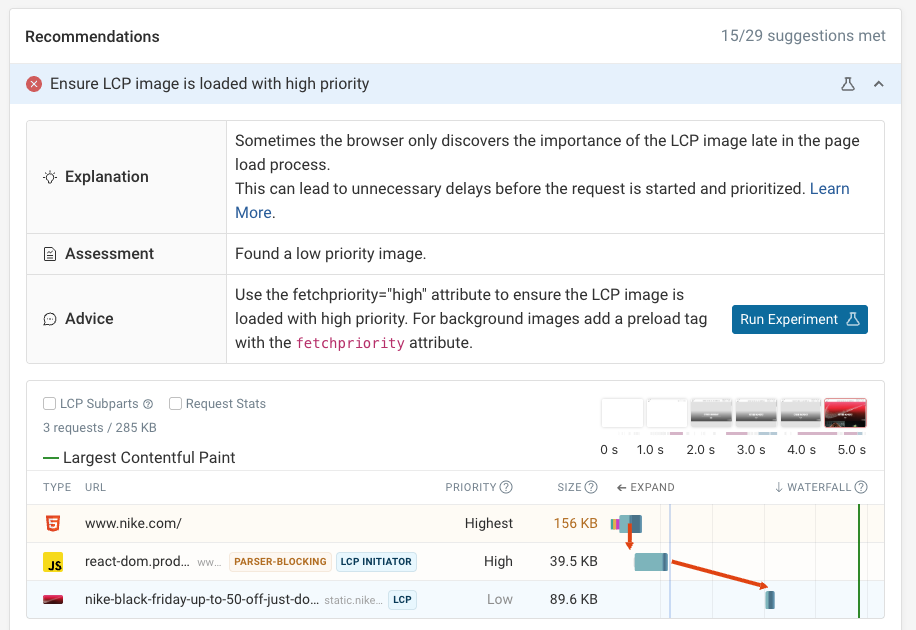Image resolution: width=916 pixels, height=630 pixels.
Task: Select the 5.0 s filmstrip thumbnail
Action: click(x=845, y=412)
